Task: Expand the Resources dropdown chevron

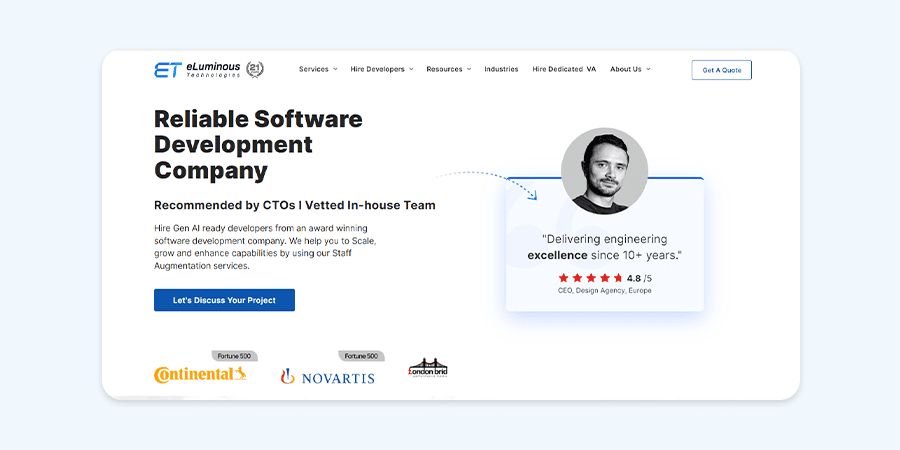Action: tap(469, 69)
